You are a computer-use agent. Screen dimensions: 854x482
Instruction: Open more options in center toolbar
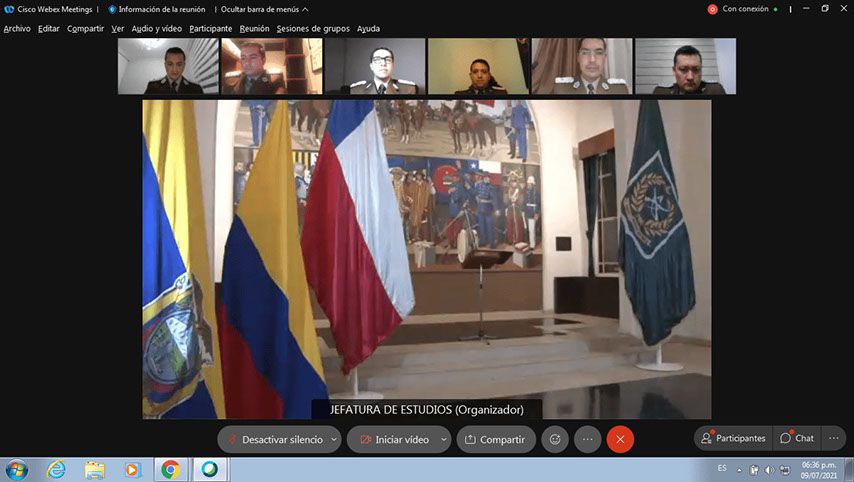pyautogui.click(x=587, y=439)
